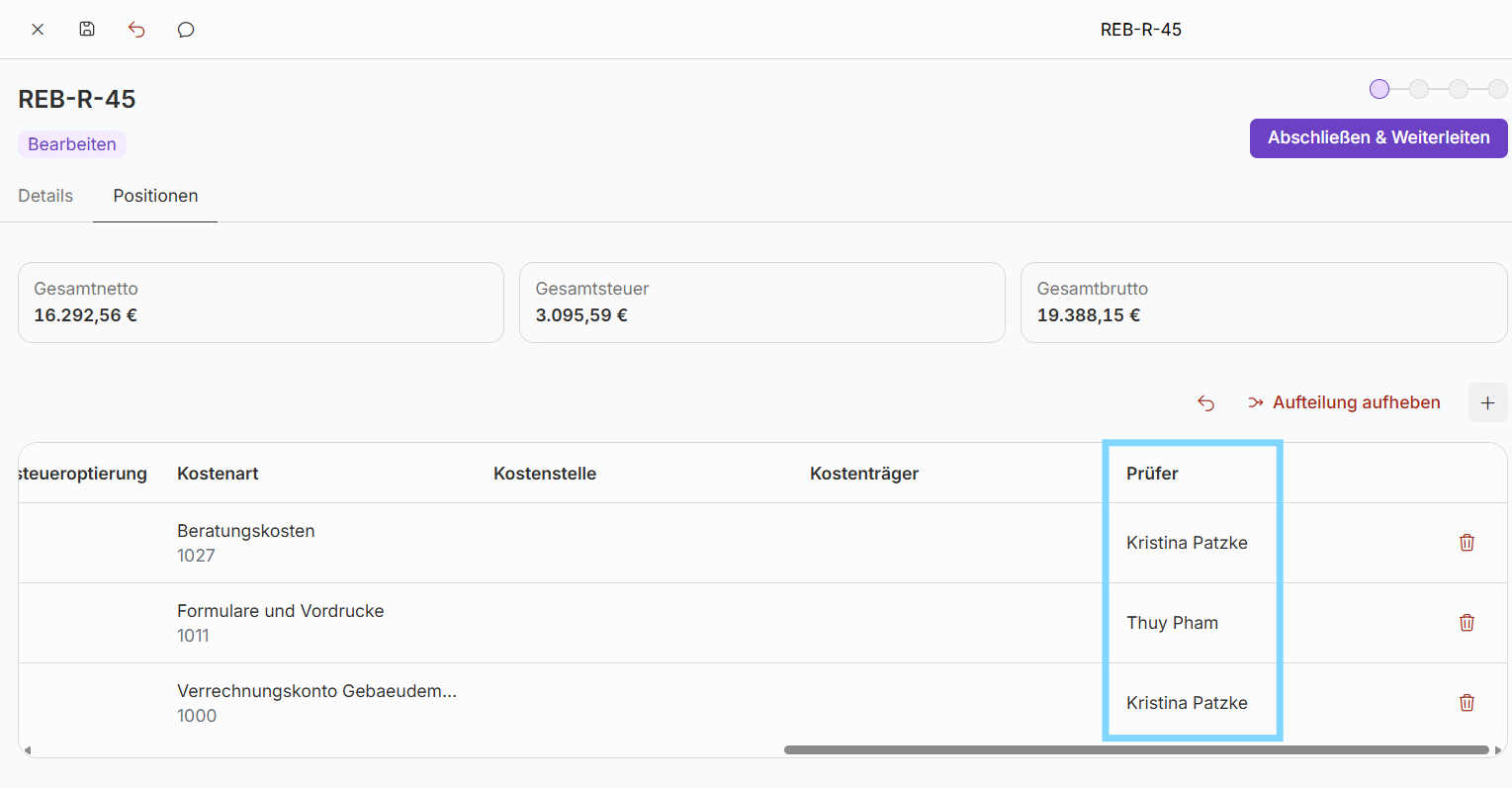Remove the Verrechnungskonto row via trash icon

(x=1467, y=703)
